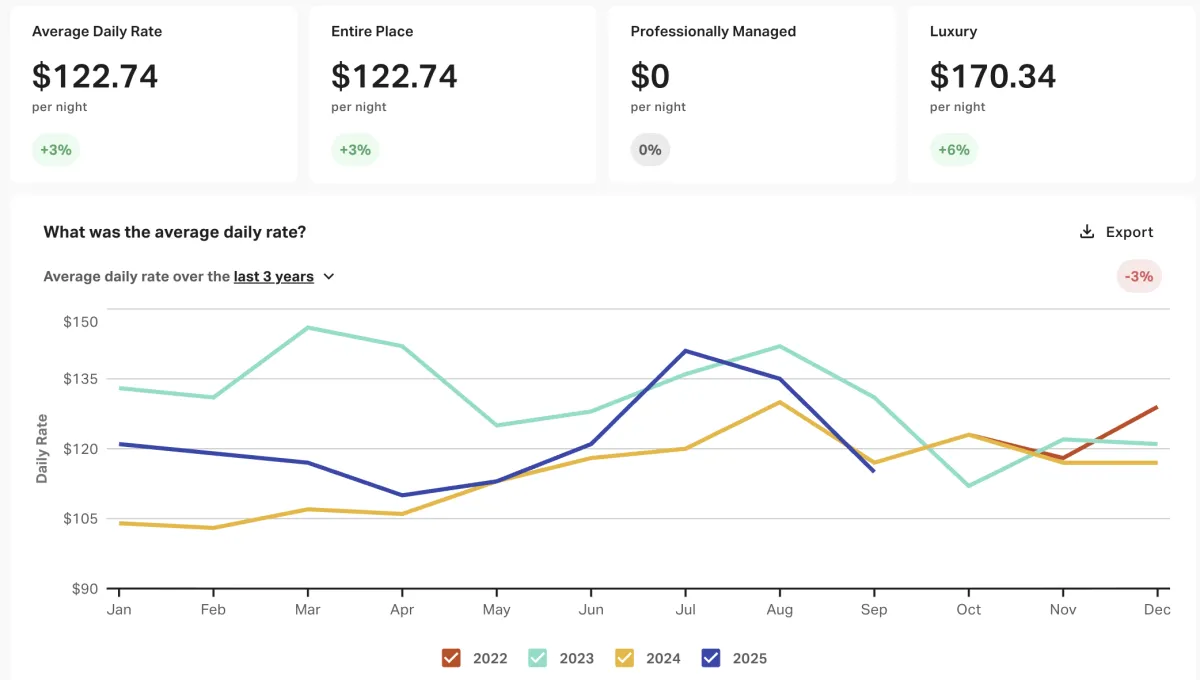Toggle the 2023 legend checkbox
This screenshot has width=1200, height=680.
pyautogui.click(x=538, y=658)
